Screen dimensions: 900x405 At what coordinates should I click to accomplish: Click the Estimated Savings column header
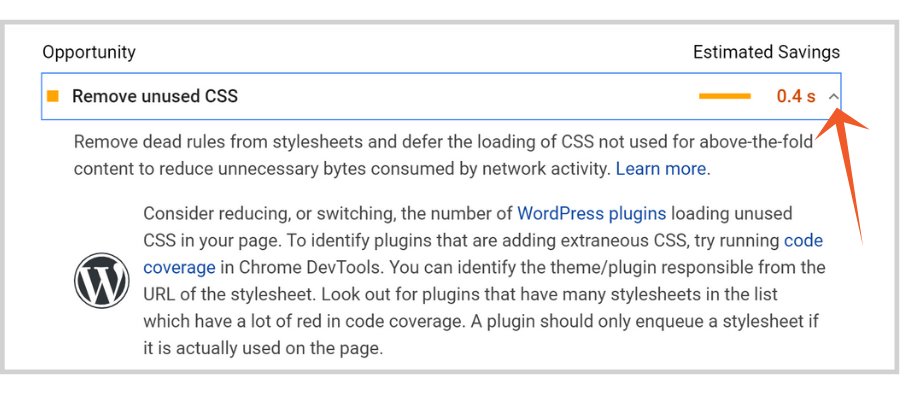click(x=766, y=52)
